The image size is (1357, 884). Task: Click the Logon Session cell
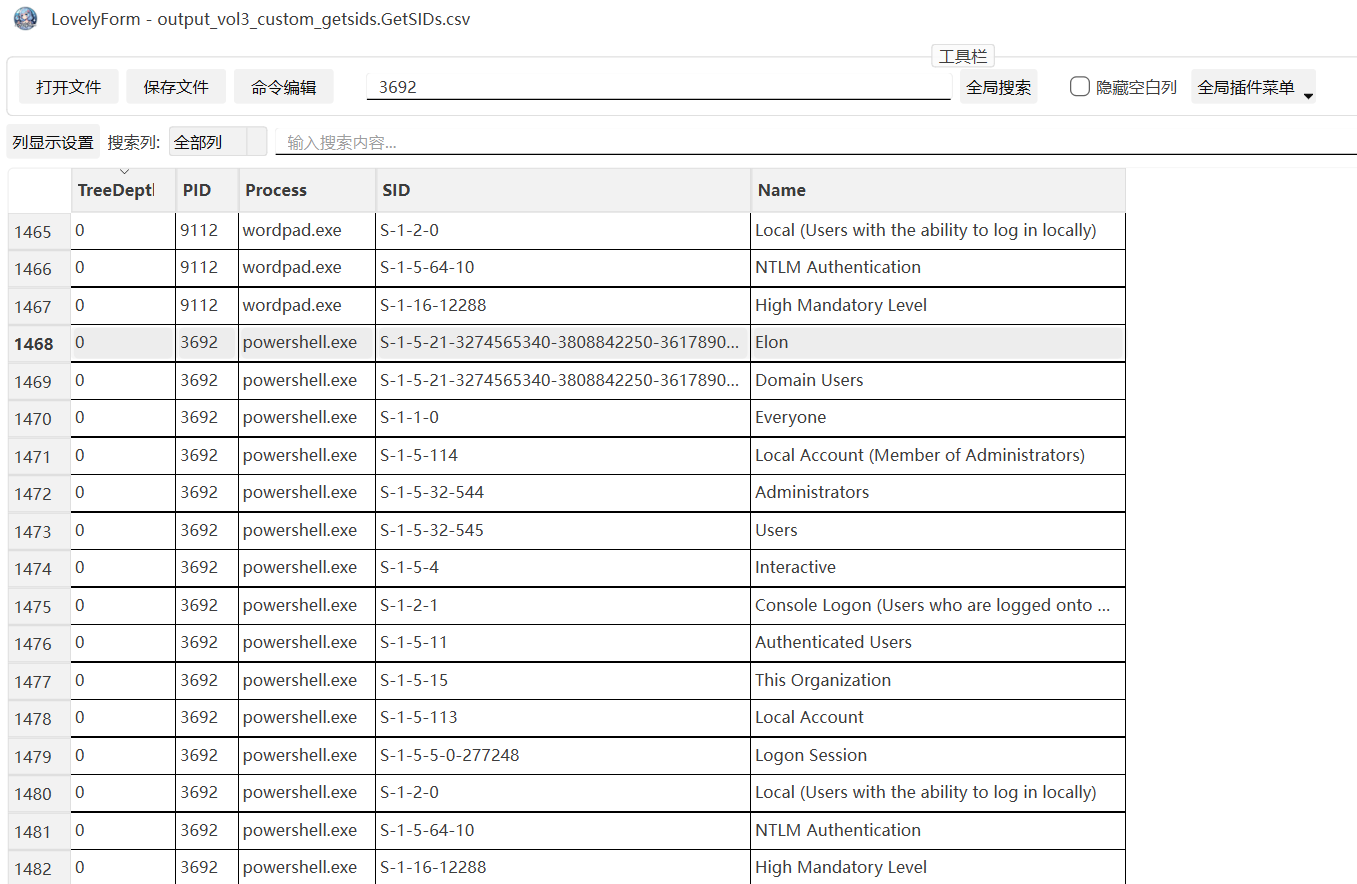click(938, 755)
